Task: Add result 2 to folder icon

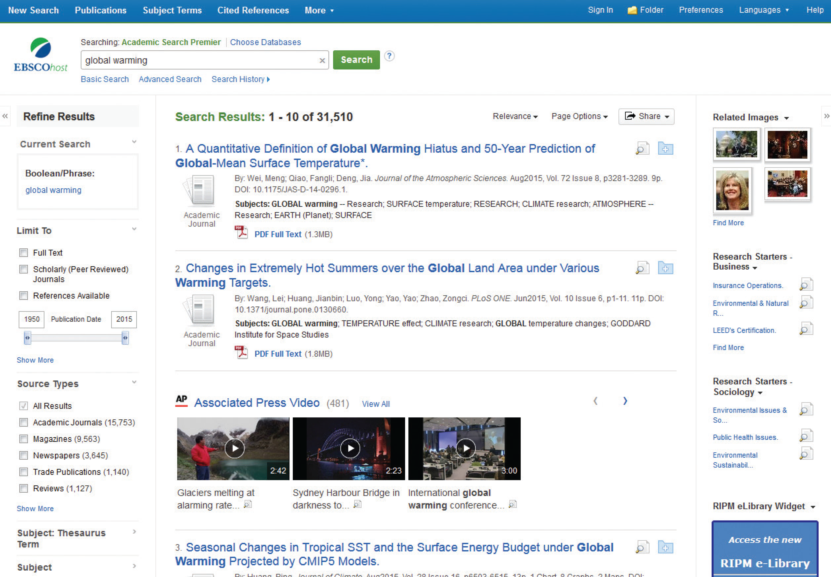Action: pos(666,268)
